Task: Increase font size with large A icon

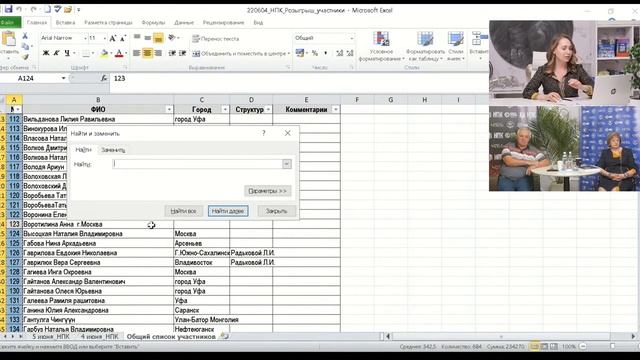Action: click(x=113, y=38)
